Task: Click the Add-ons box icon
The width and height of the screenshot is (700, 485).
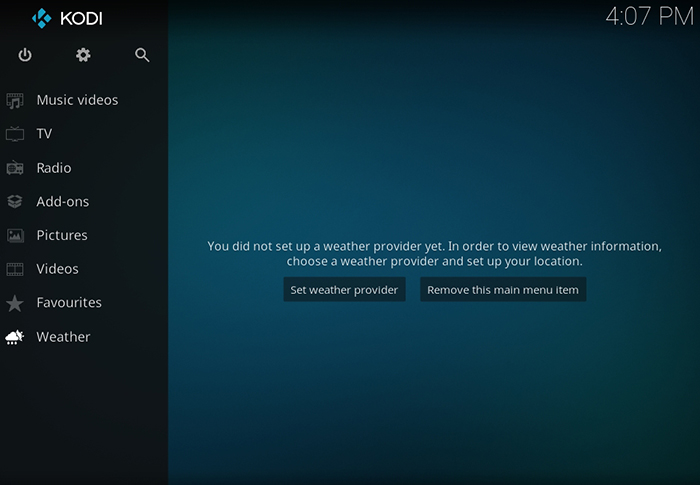Action: (x=15, y=201)
